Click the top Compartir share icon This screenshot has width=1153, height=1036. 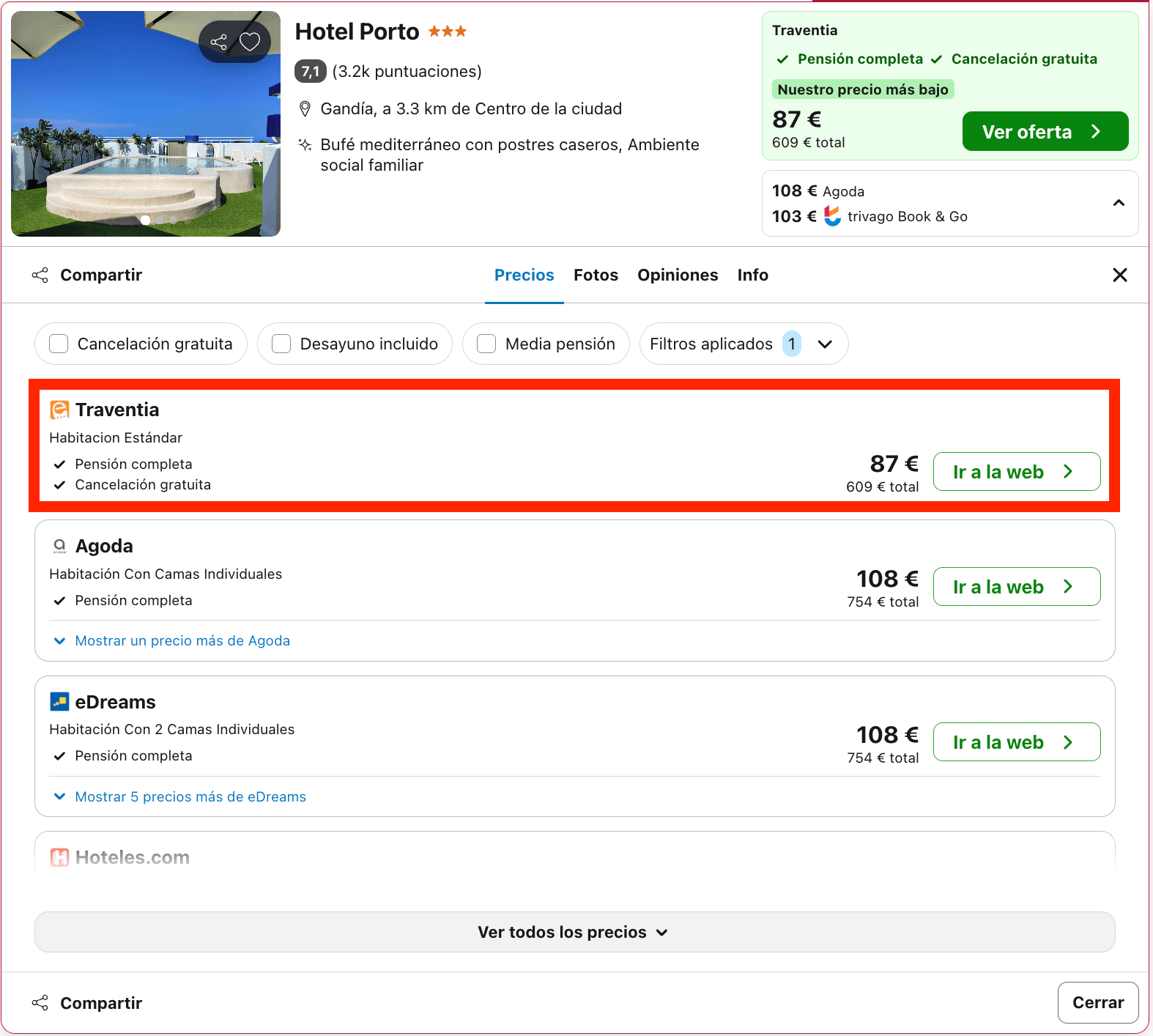(40, 275)
